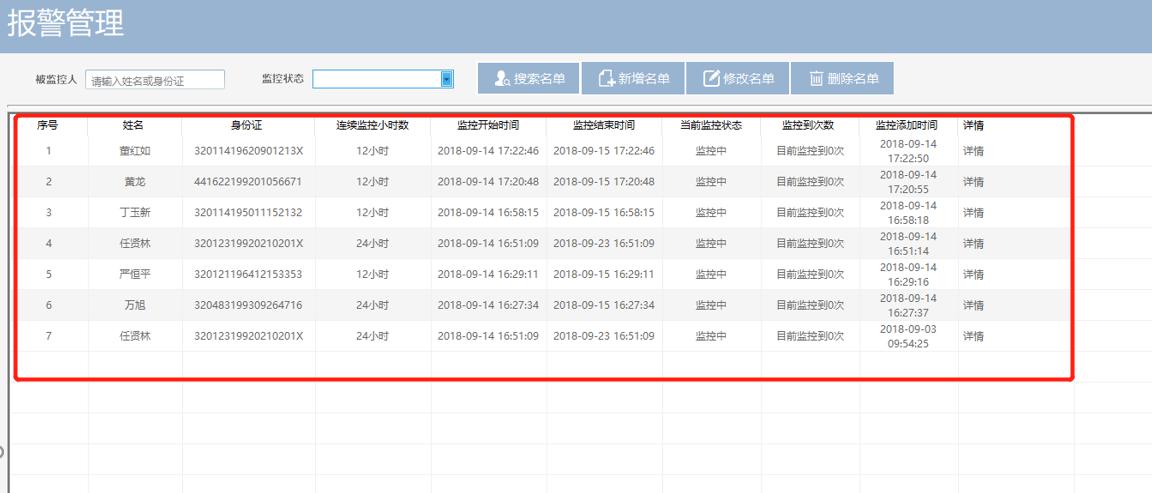
Task: Click the edit list pencil icon
Action: (711, 79)
